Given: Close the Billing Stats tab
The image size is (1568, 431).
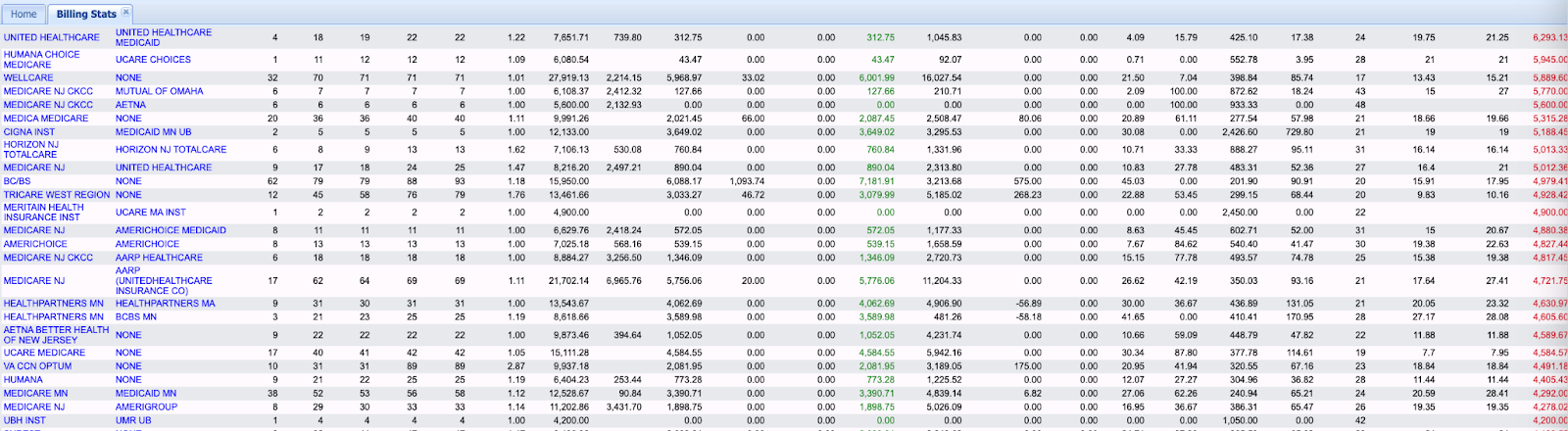Looking at the screenshot, I should click(x=125, y=12).
